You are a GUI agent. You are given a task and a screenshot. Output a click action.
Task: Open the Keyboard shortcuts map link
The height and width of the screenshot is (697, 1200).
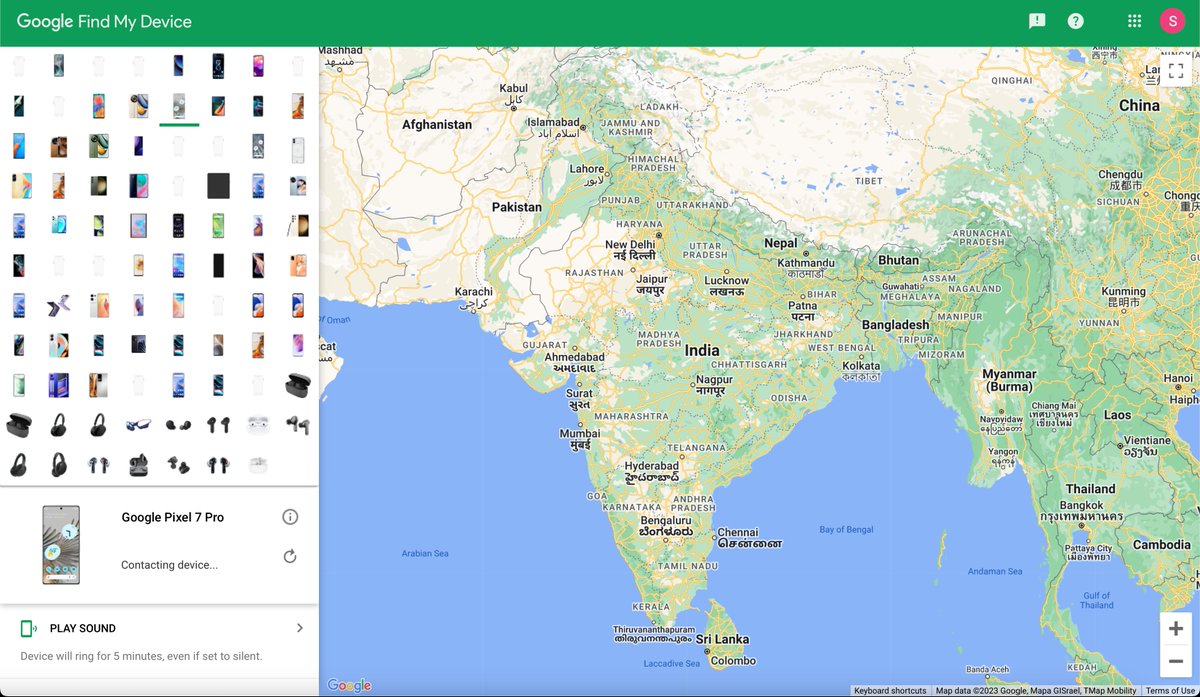click(x=890, y=691)
